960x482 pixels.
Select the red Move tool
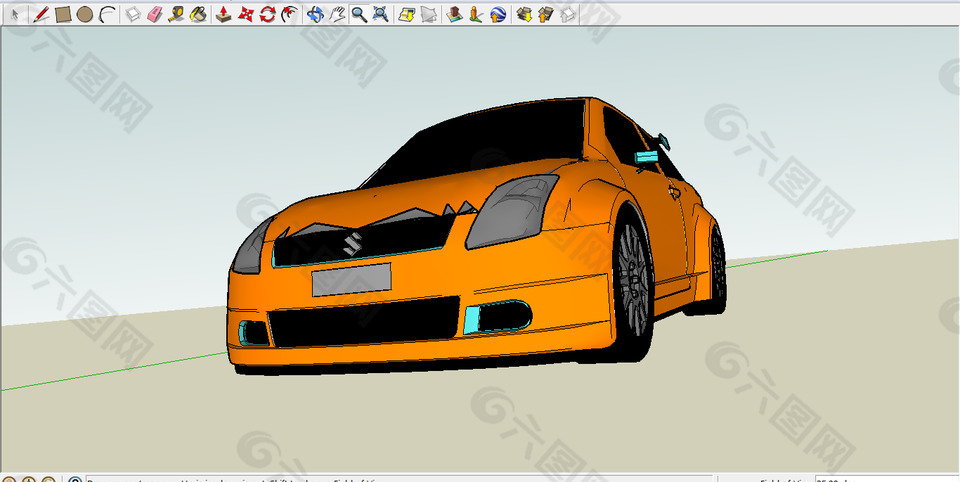[246, 14]
